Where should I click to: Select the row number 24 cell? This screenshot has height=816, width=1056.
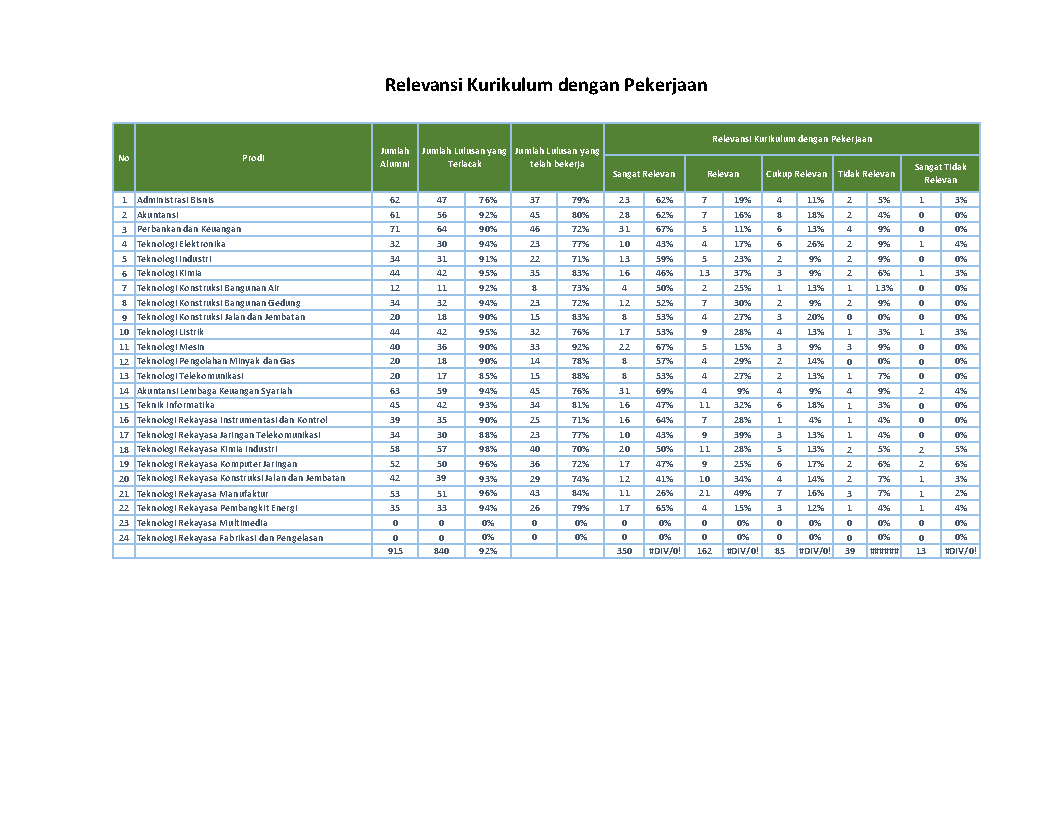coord(124,537)
